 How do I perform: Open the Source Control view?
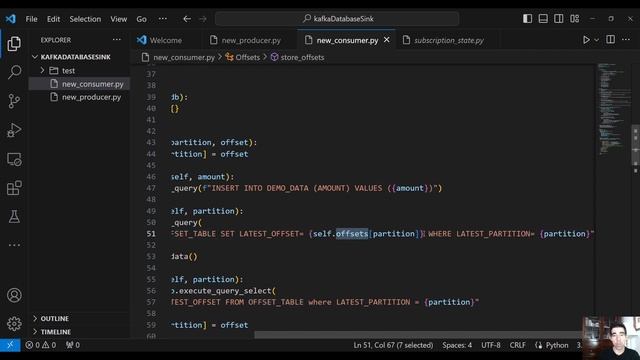(x=14, y=101)
